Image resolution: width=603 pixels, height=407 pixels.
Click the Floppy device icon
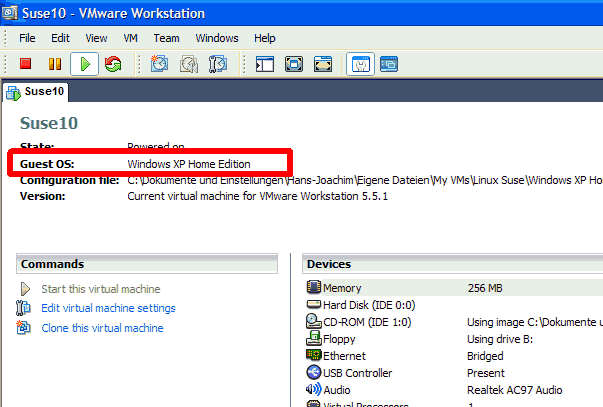[314, 338]
